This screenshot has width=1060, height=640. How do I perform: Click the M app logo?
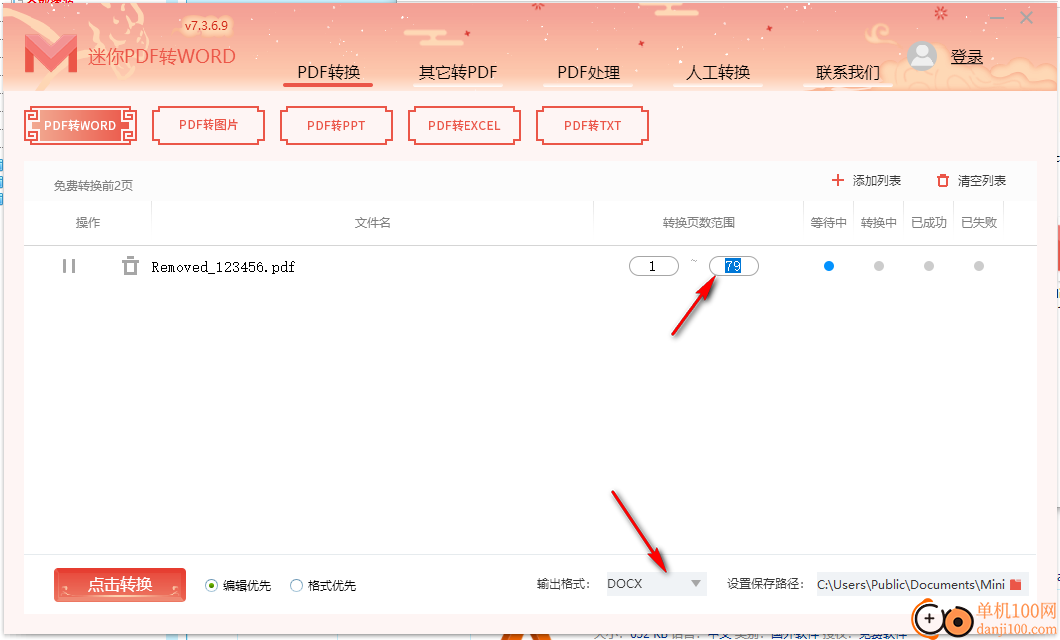(51, 53)
